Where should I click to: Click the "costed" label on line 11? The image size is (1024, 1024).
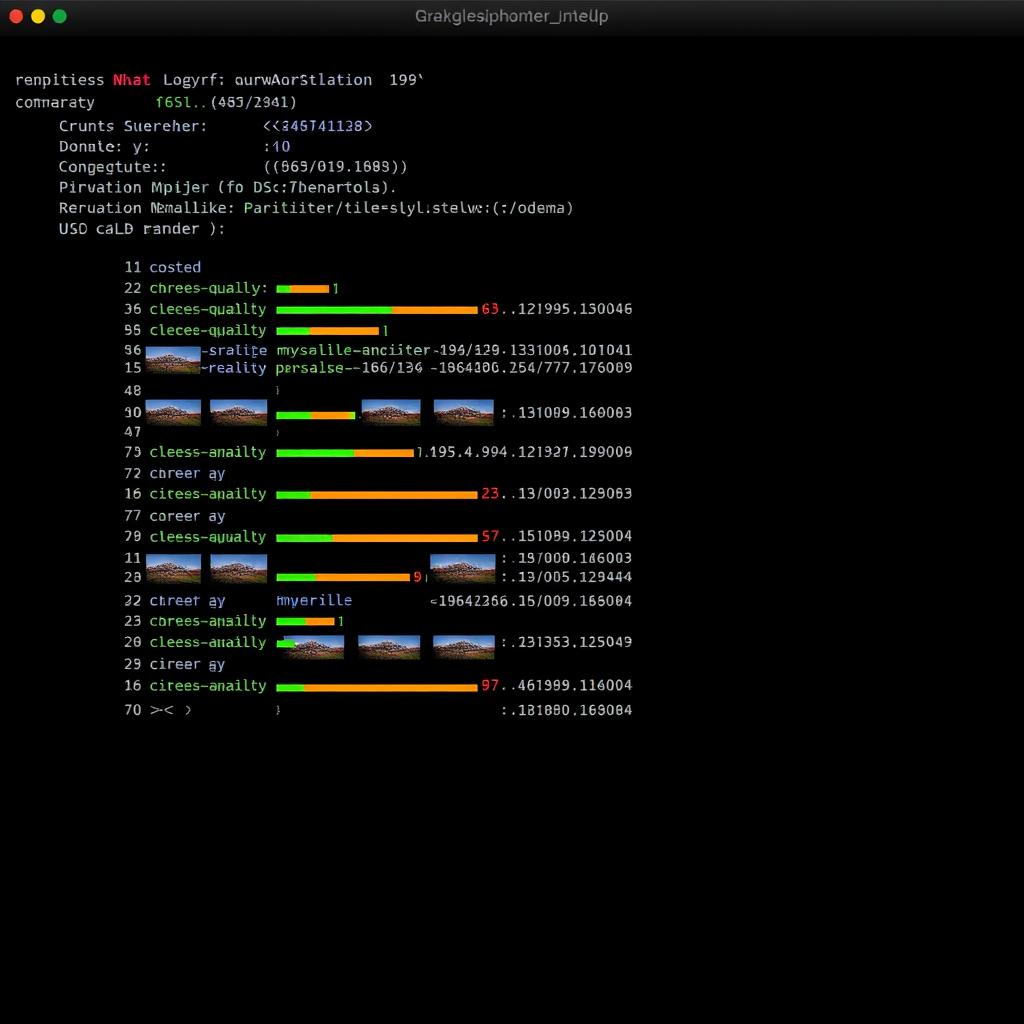(175, 267)
